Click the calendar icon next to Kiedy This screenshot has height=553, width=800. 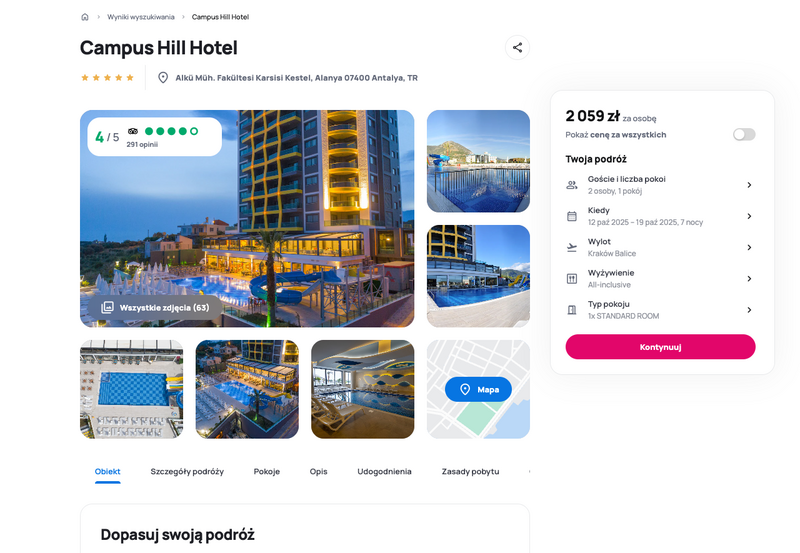tap(572, 216)
